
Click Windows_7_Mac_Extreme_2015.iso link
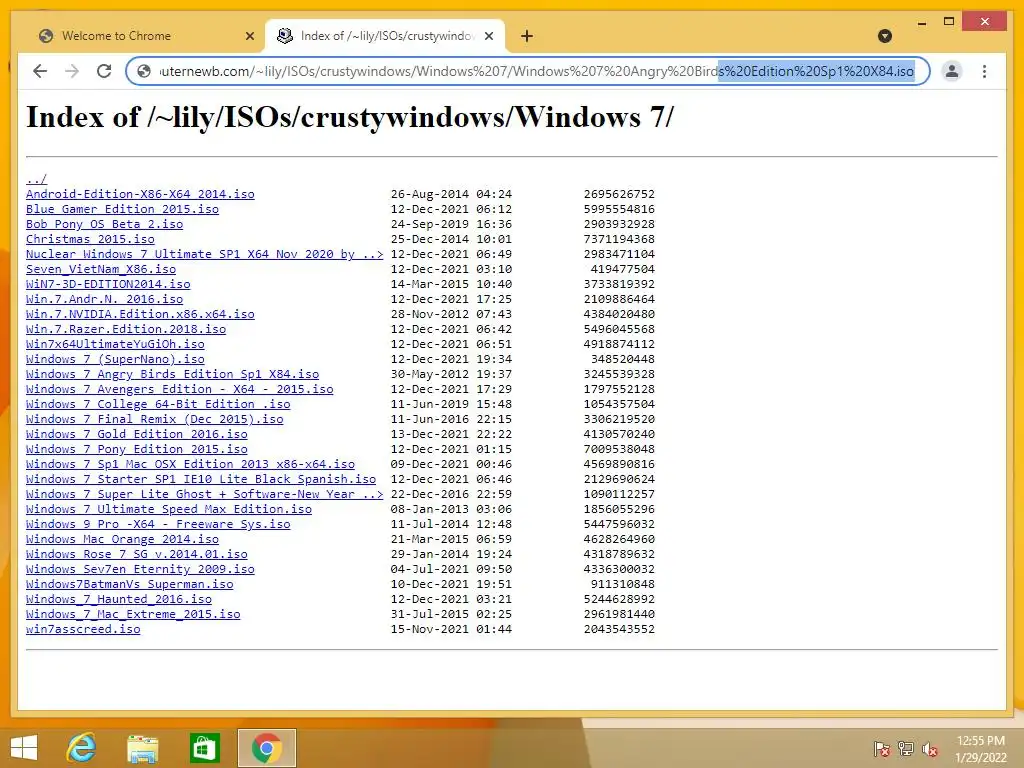133,615
